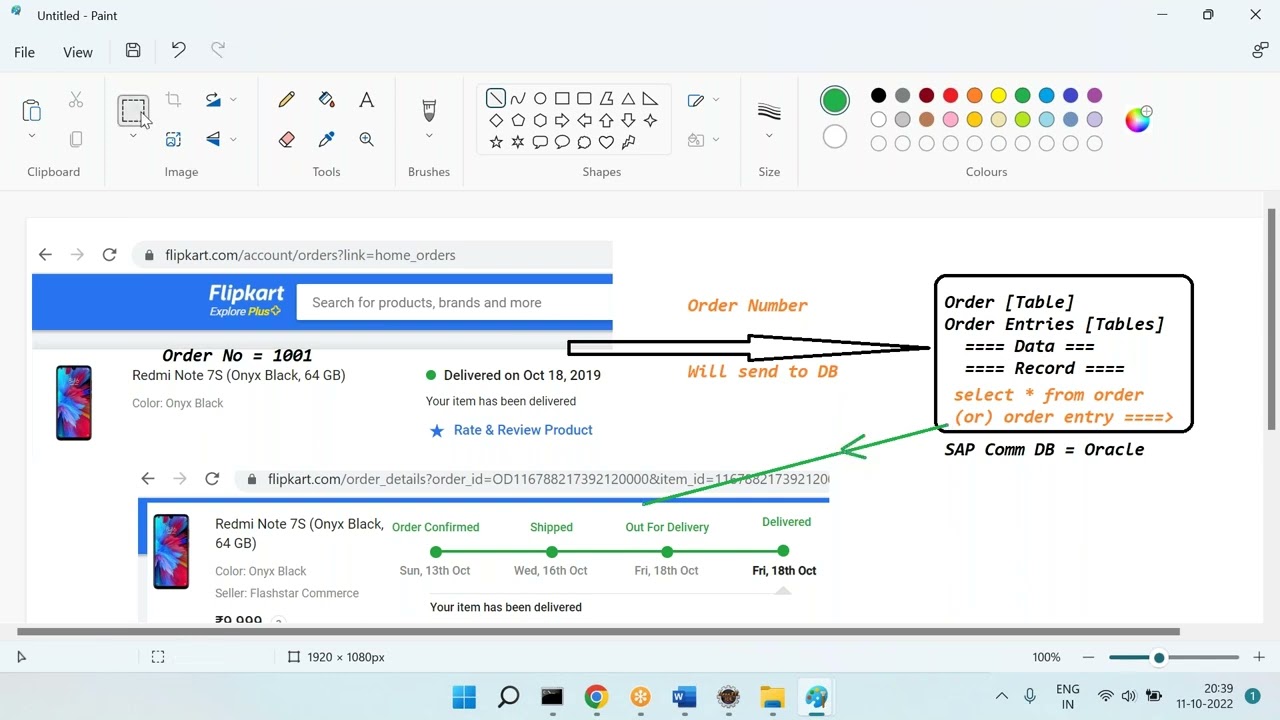1280x720 pixels.
Task: Select the Magnifier tool
Action: (x=366, y=140)
